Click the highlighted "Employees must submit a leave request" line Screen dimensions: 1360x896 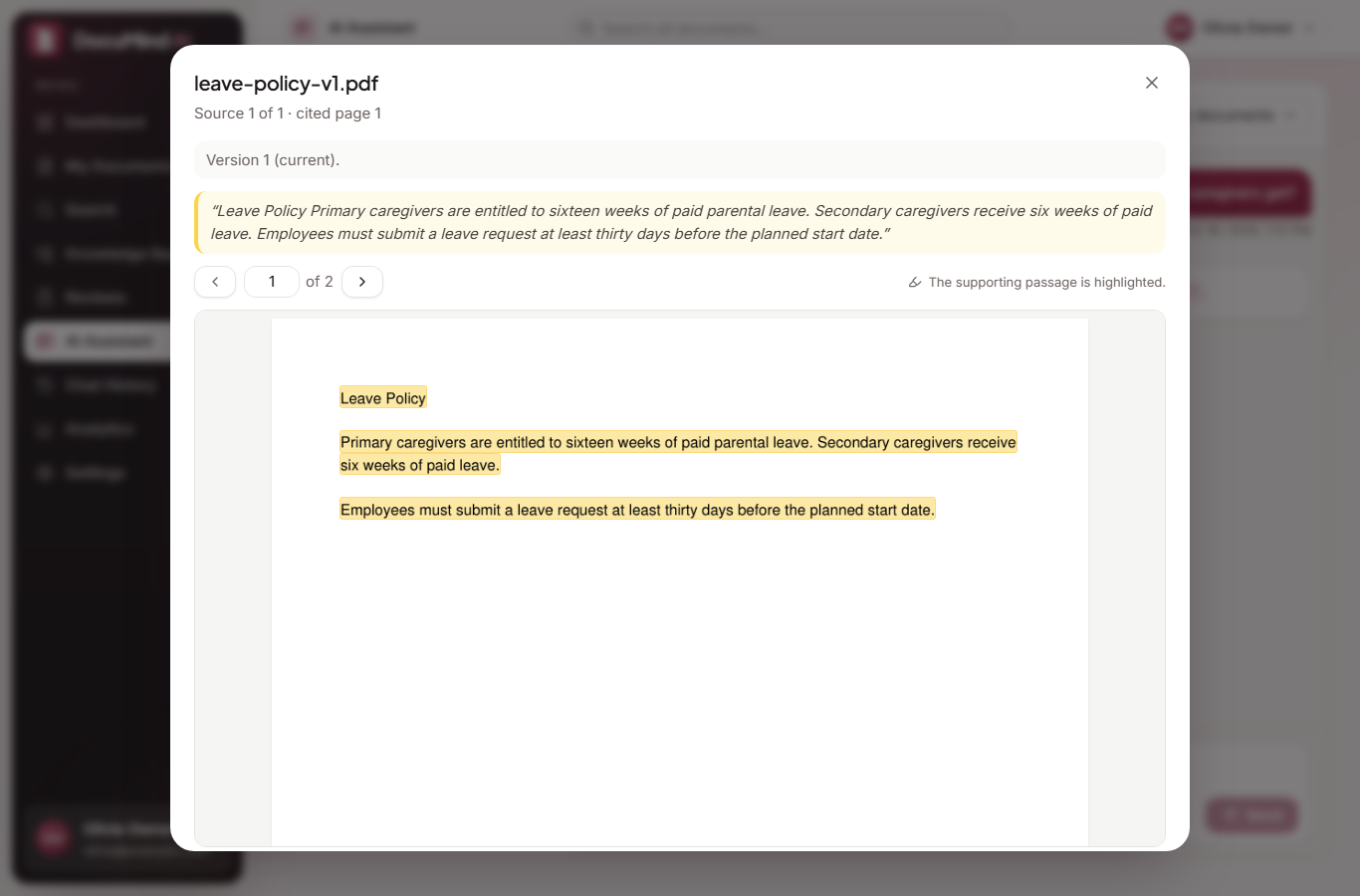(x=637, y=510)
